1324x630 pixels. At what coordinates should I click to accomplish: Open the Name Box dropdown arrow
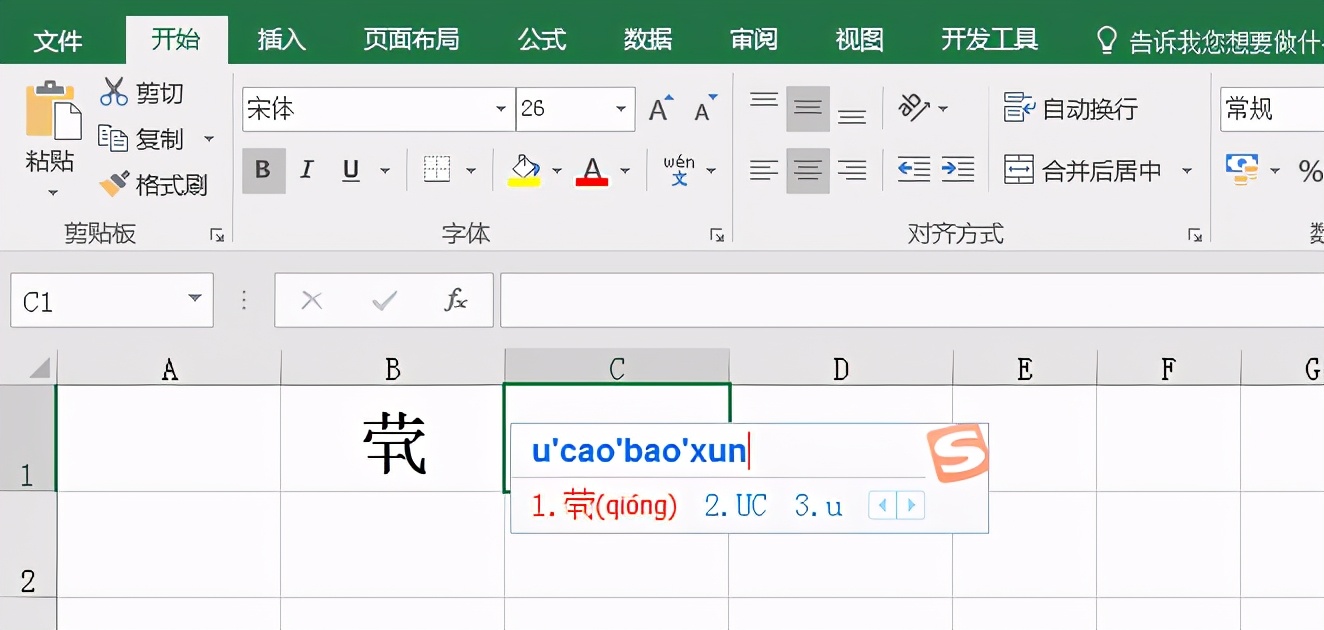195,300
